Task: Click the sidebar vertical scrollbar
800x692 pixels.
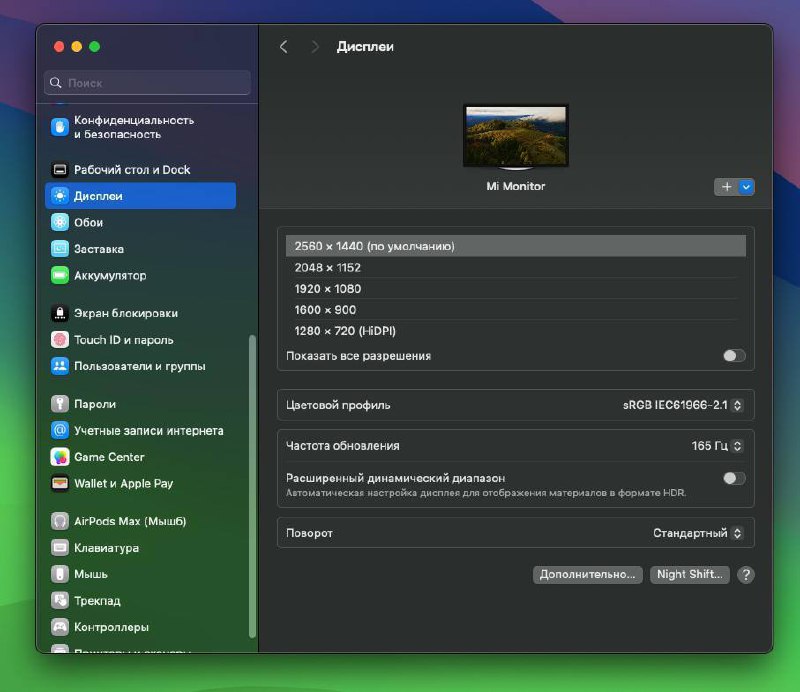Action: pyautogui.click(x=252, y=486)
